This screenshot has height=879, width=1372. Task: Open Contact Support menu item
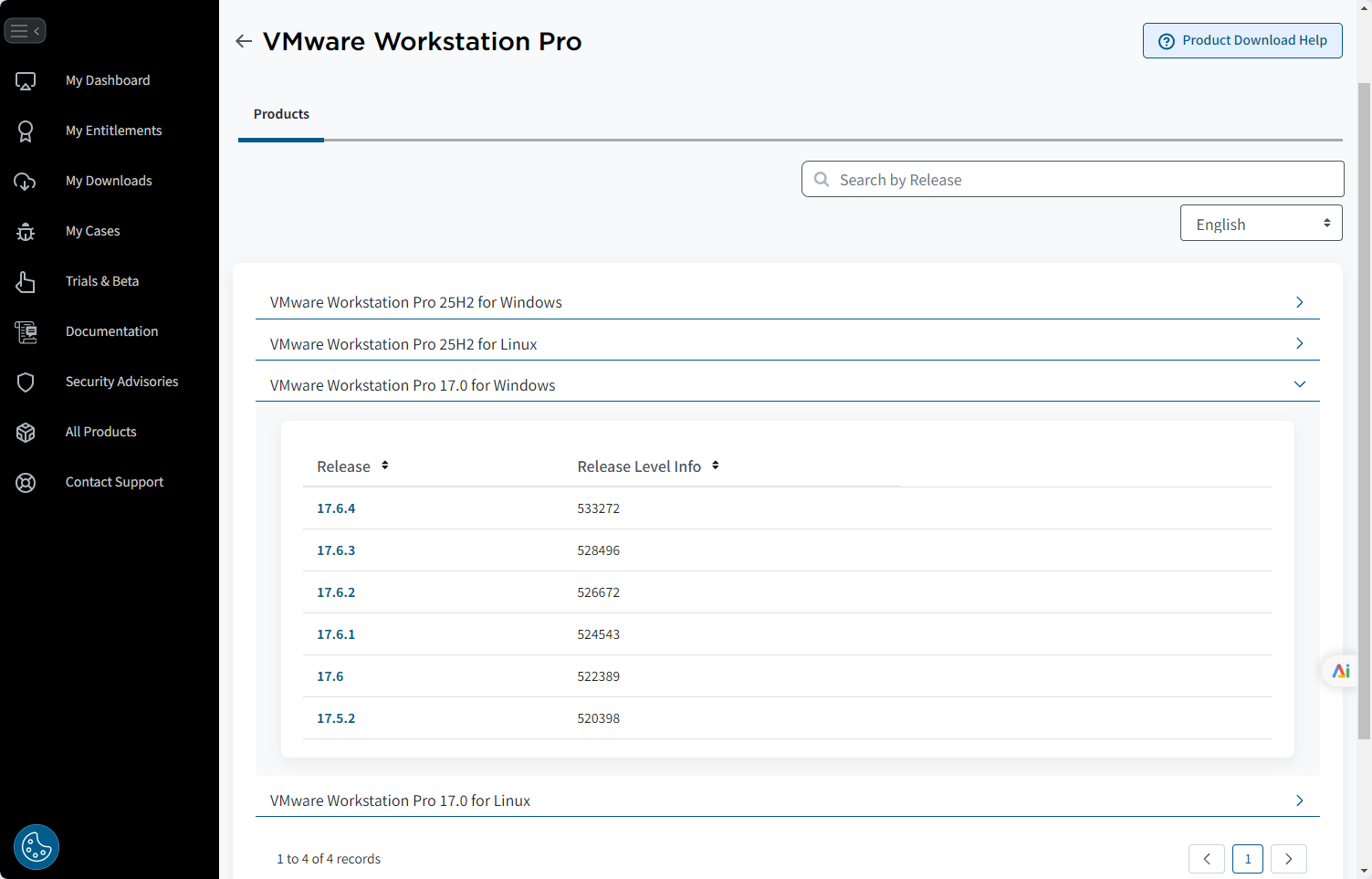[114, 482]
